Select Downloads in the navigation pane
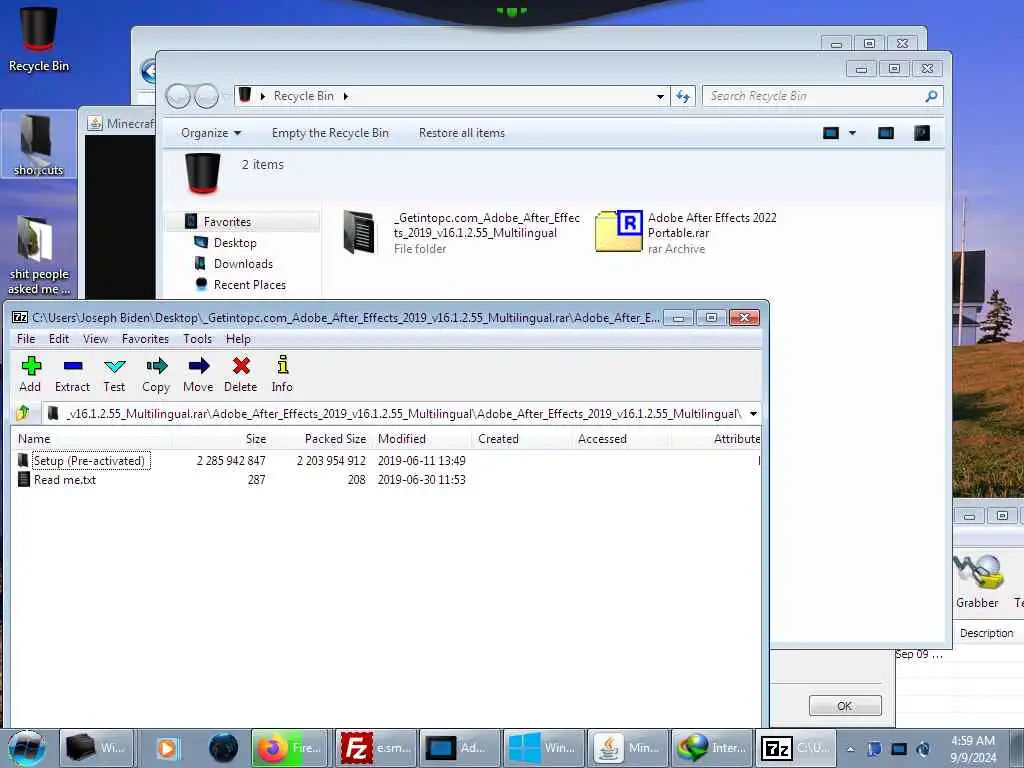 [243, 264]
